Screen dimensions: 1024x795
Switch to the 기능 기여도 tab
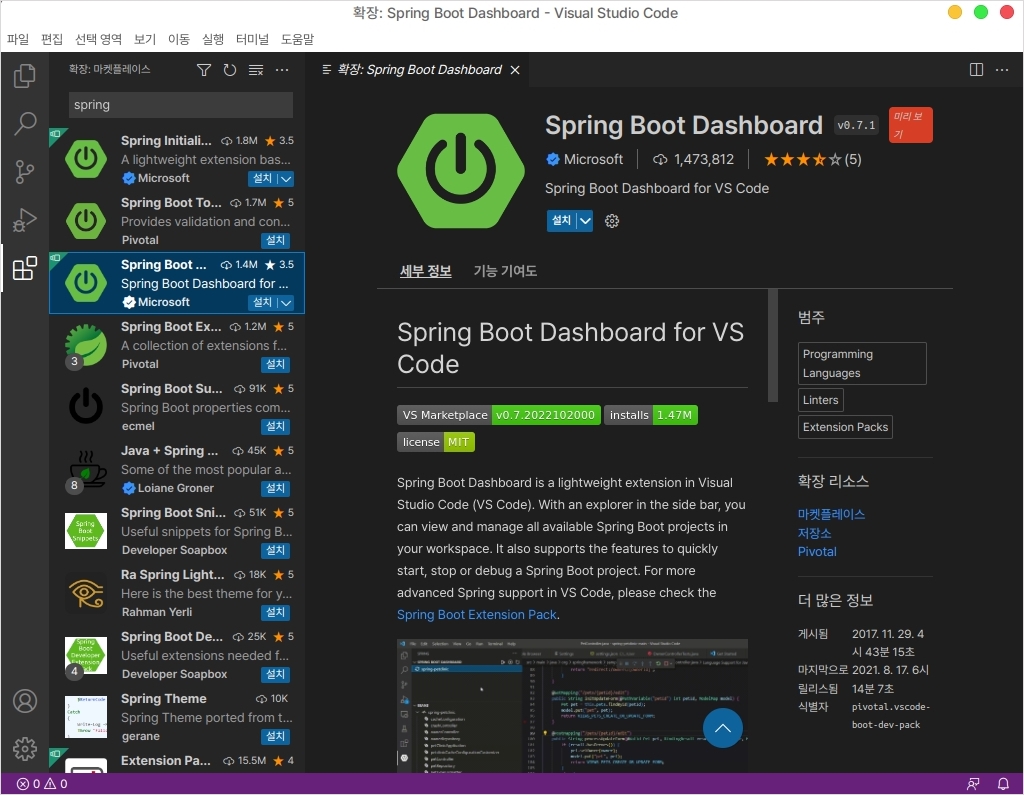coord(505,271)
